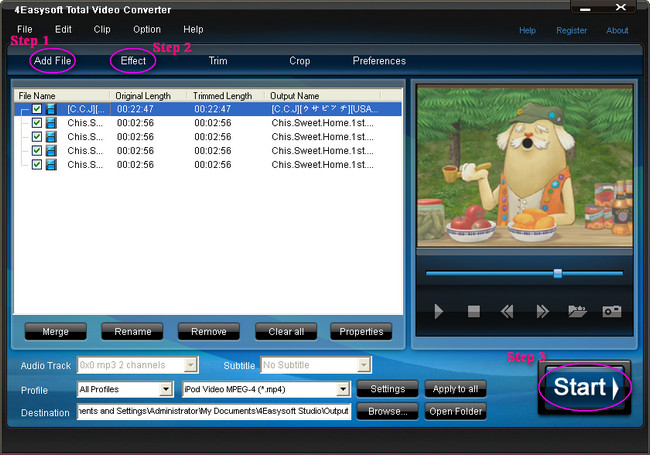This screenshot has width=650, height=455.
Task: Click the preview seek slider handle
Action: click(x=558, y=273)
